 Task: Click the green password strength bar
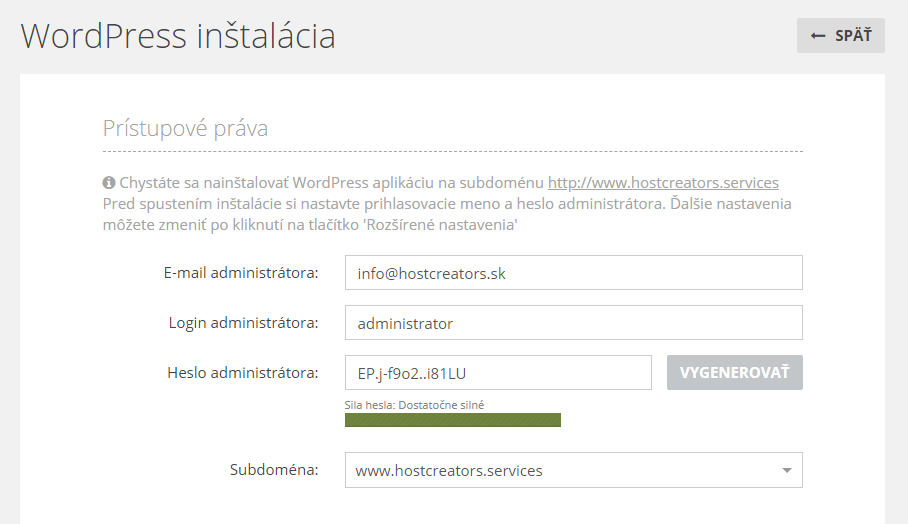coord(453,420)
